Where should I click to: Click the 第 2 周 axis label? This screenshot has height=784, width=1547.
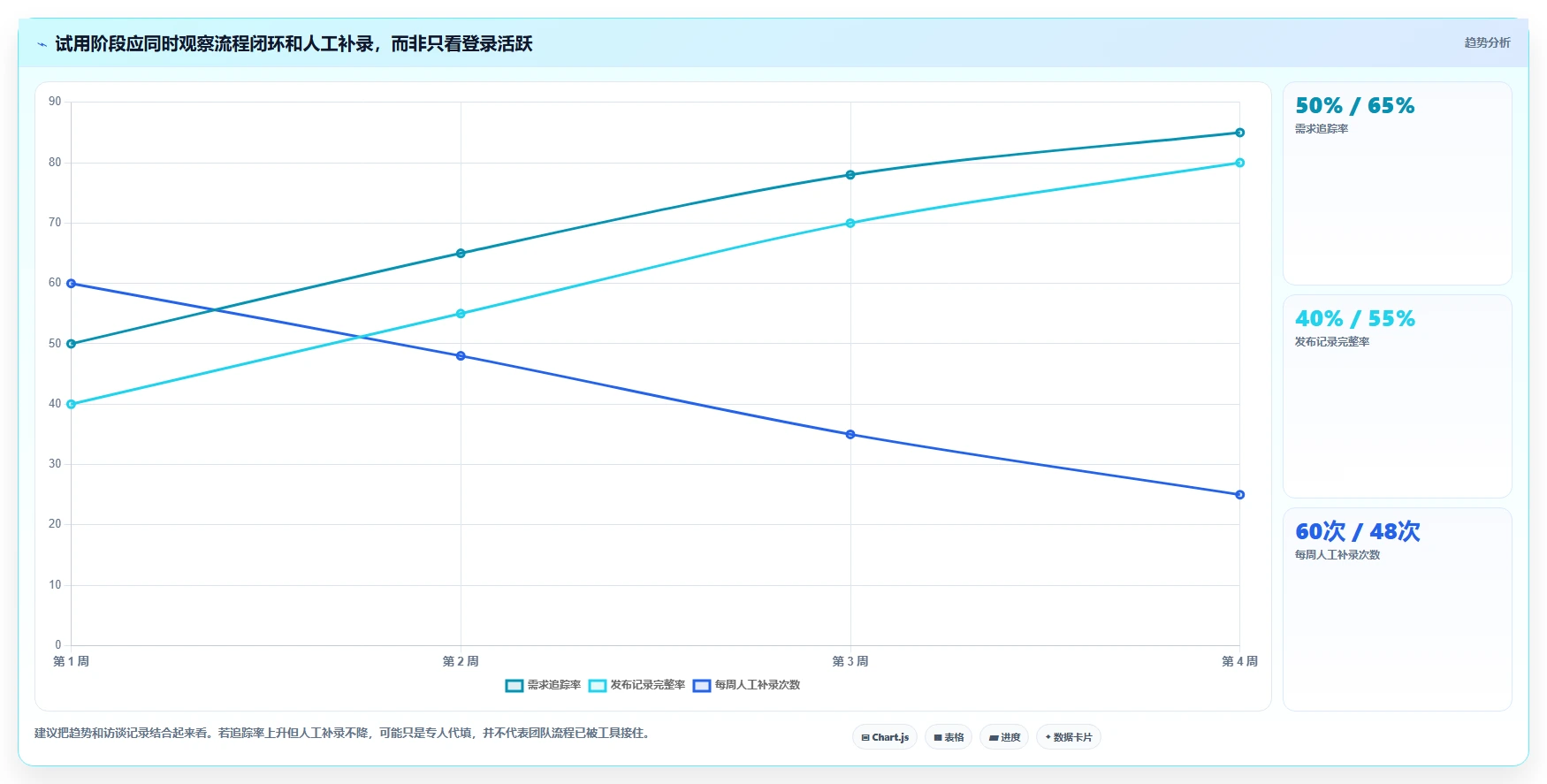click(461, 661)
